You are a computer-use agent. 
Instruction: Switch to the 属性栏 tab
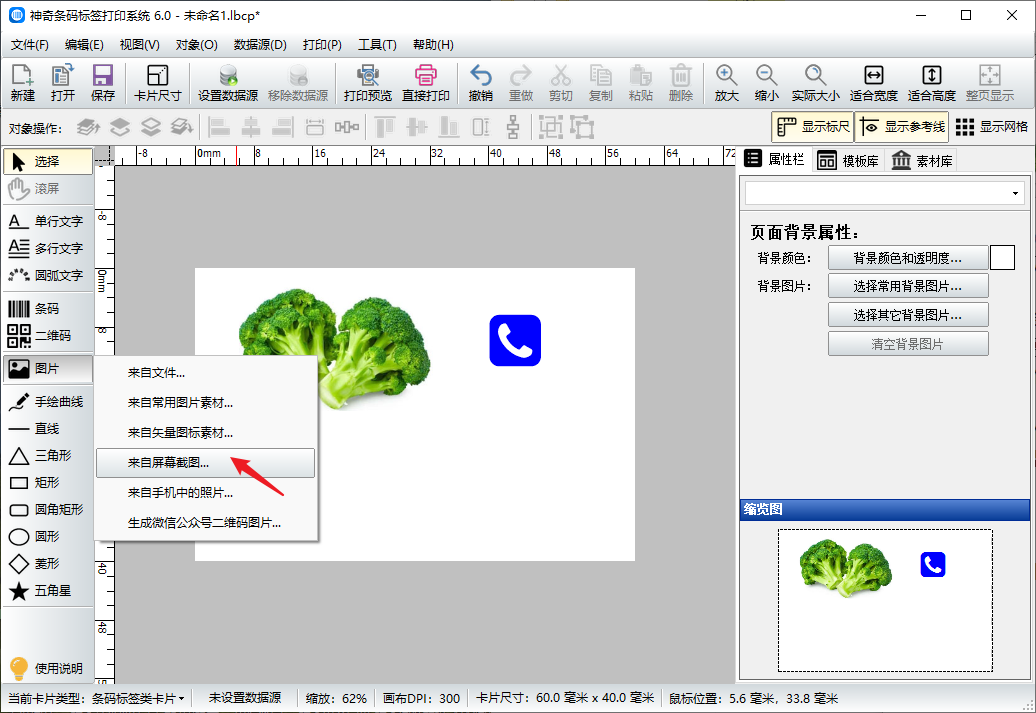click(x=774, y=159)
